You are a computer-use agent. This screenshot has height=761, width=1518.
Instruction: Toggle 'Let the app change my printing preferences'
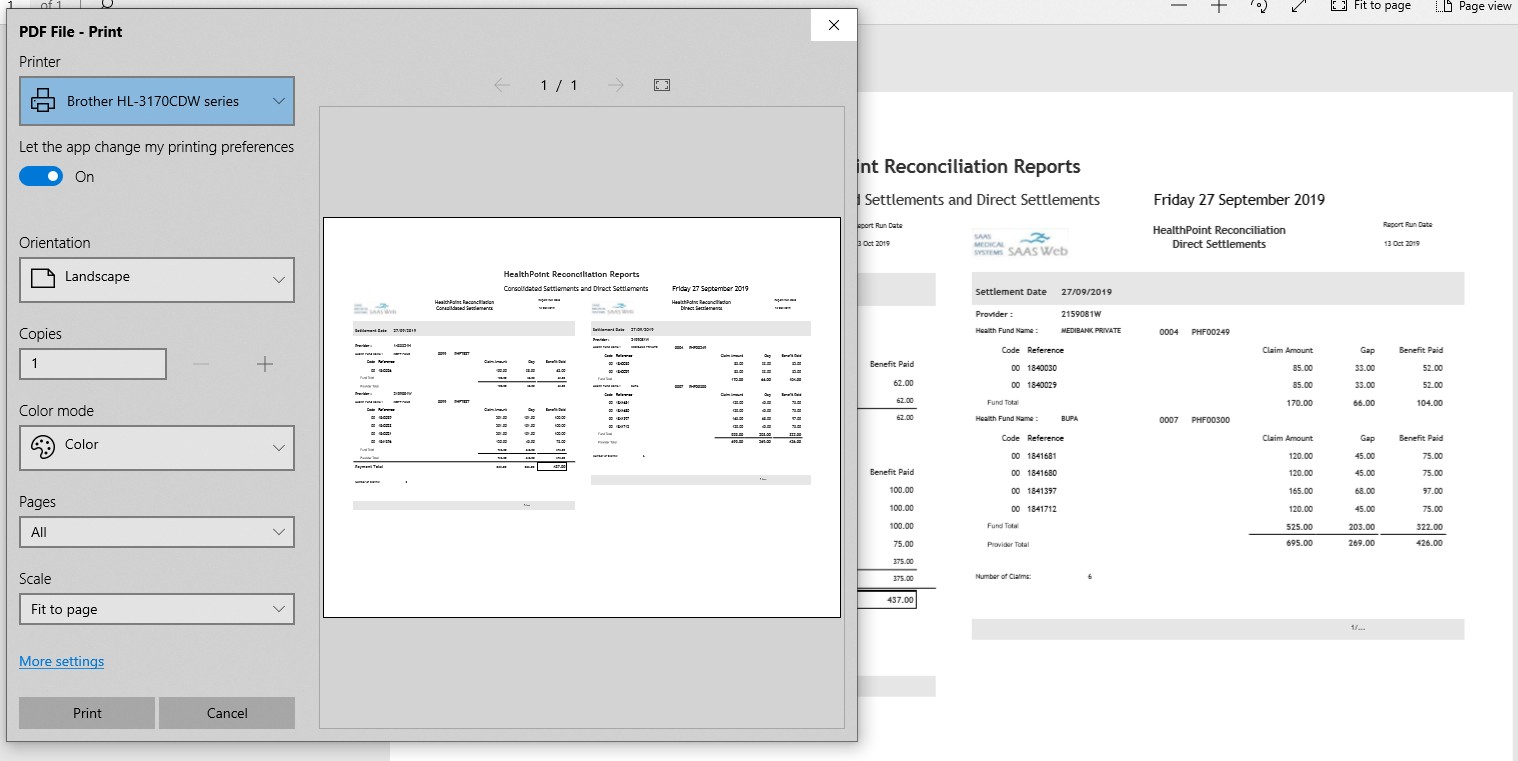pos(41,176)
